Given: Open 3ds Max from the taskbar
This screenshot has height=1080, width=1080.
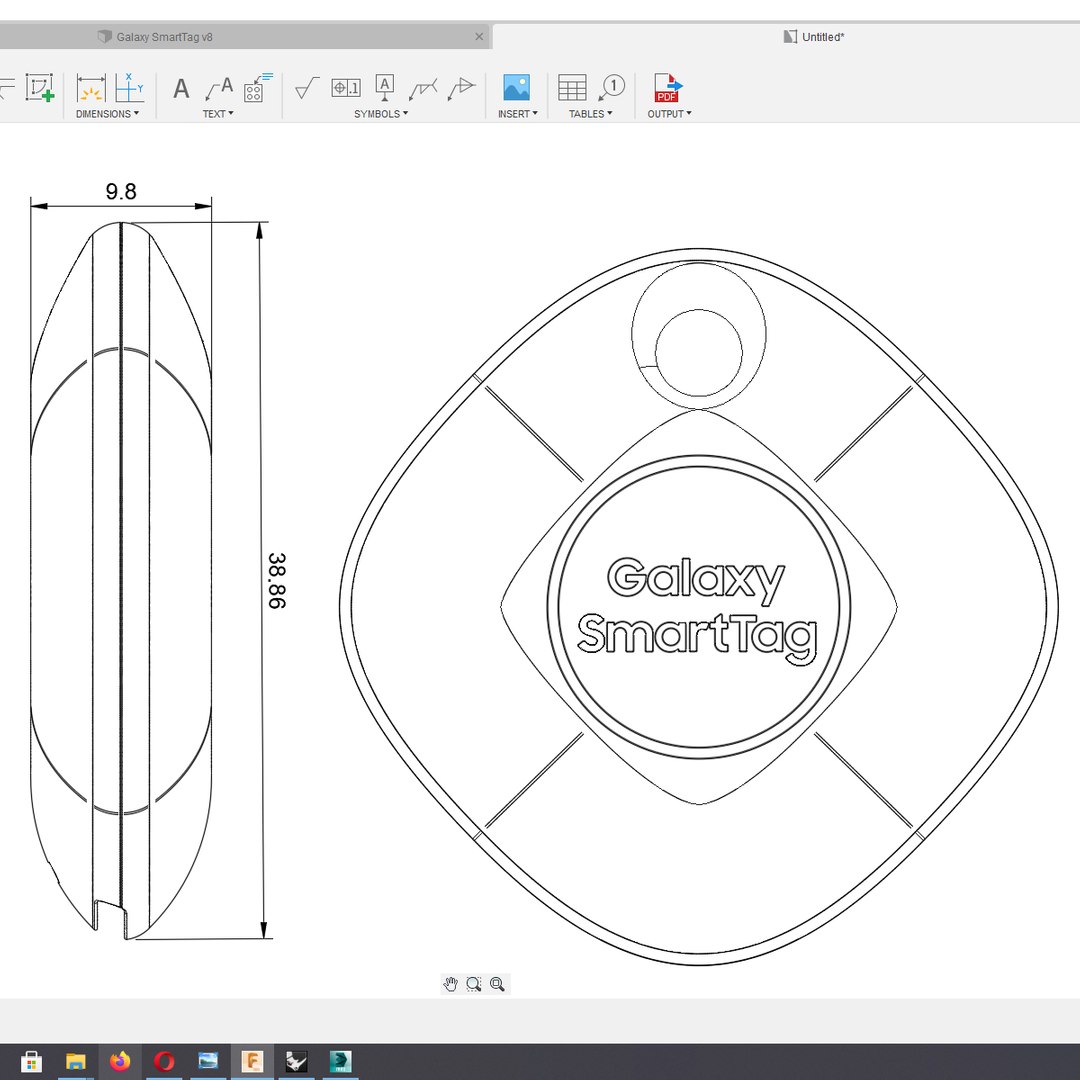Looking at the screenshot, I should click(340, 1061).
